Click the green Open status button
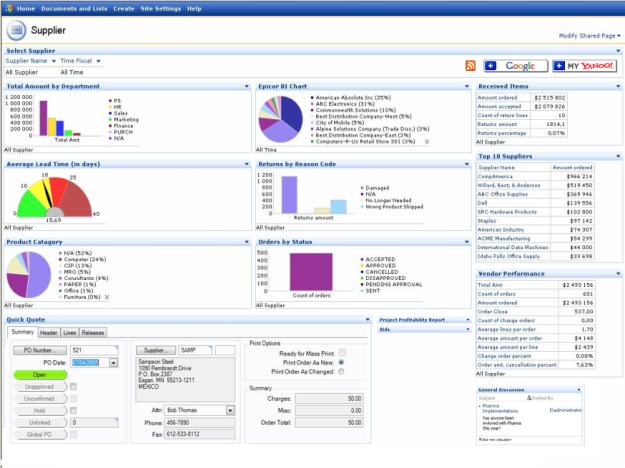The height and width of the screenshot is (468, 625). click(x=40, y=374)
